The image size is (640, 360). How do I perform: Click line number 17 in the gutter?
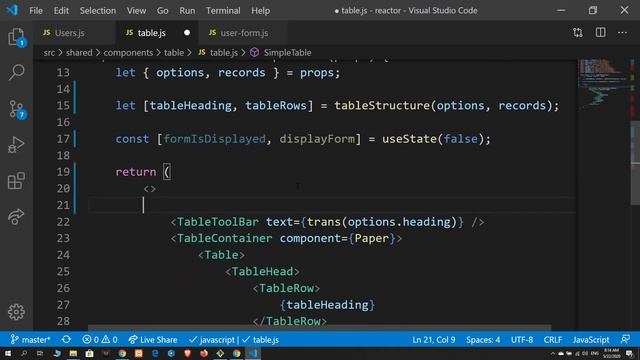point(63,139)
